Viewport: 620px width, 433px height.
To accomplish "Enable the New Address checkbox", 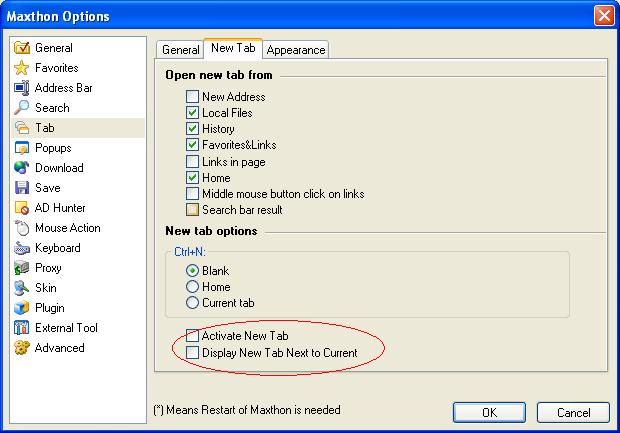I will [192, 96].
